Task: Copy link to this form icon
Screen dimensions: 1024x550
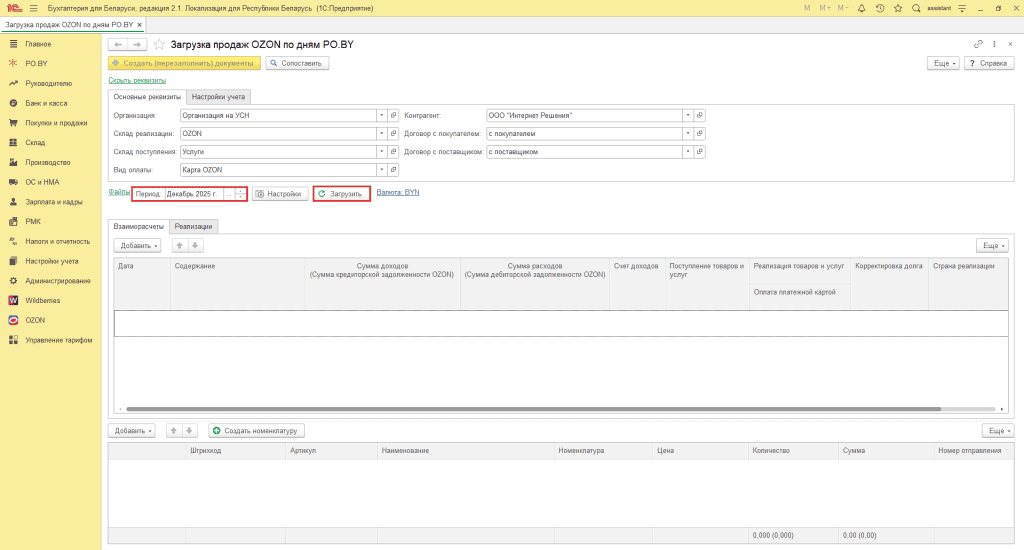Action: (x=978, y=44)
